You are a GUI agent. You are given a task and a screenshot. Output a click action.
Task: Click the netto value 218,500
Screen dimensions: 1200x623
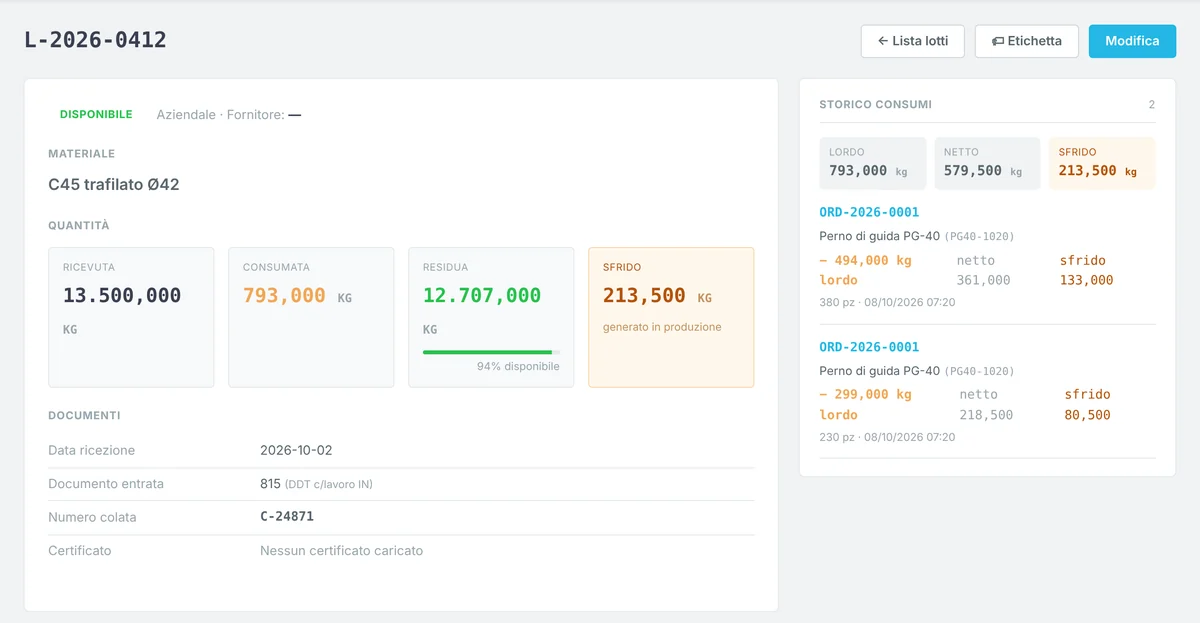pos(986,415)
